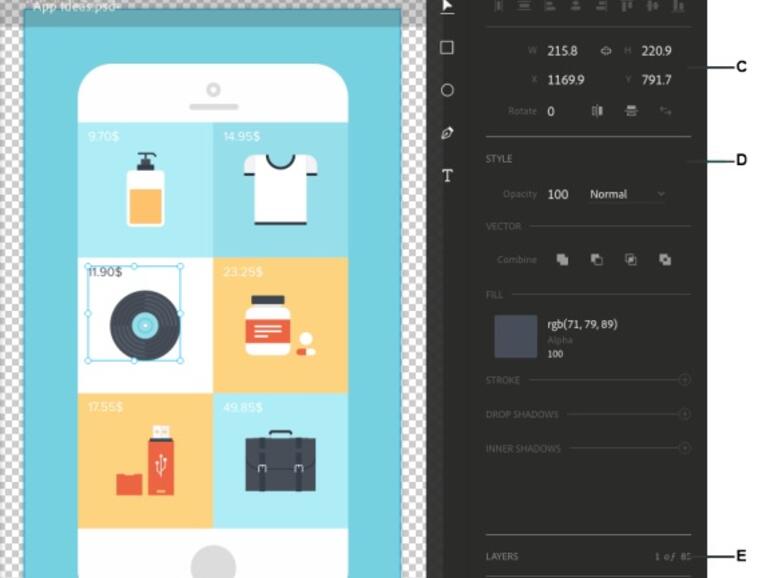Viewport: 770px width, 578px height.
Task: Click the W field showing 215.8
Action: pyautogui.click(x=562, y=51)
